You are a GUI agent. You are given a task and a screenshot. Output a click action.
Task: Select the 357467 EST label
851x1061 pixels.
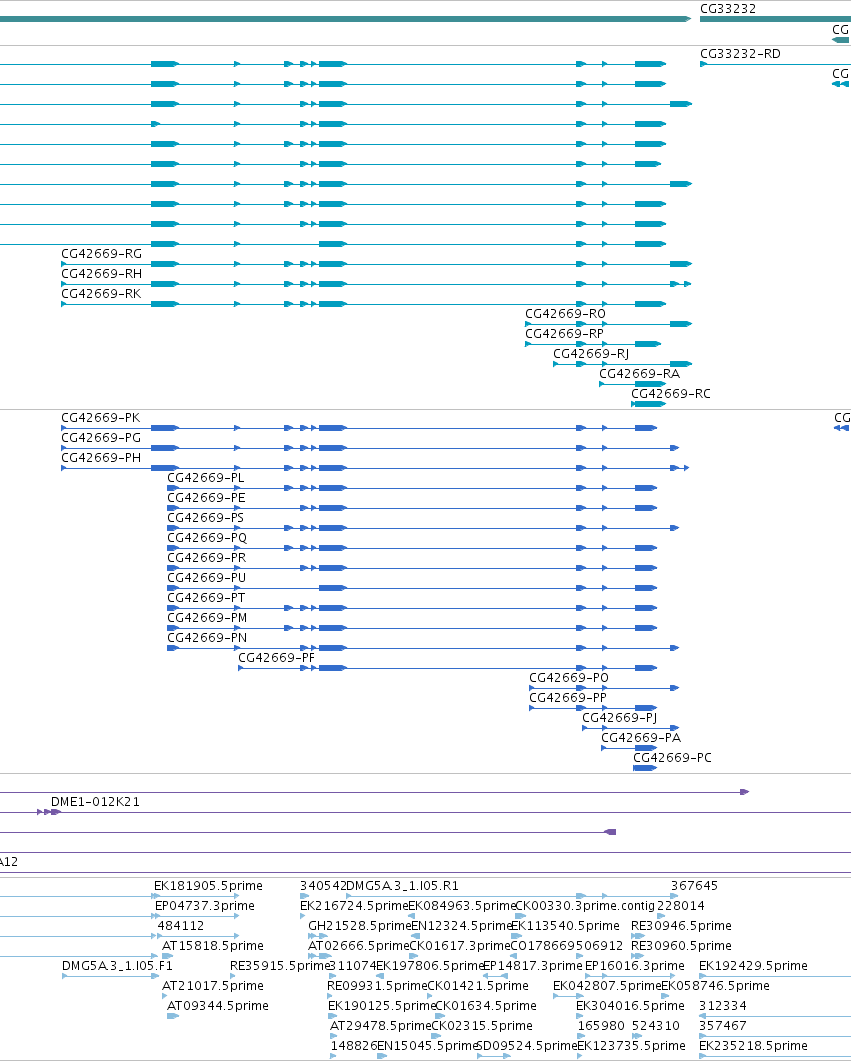(722, 1026)
